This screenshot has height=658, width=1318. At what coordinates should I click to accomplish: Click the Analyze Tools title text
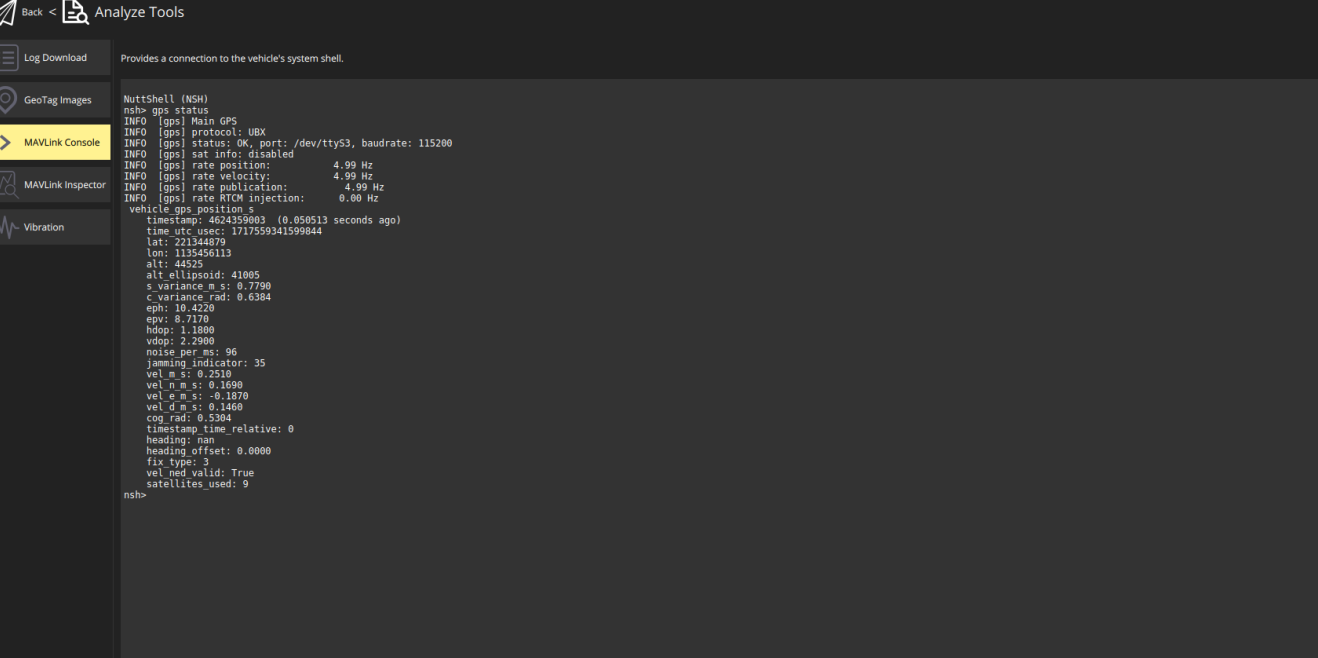(139, 12)
